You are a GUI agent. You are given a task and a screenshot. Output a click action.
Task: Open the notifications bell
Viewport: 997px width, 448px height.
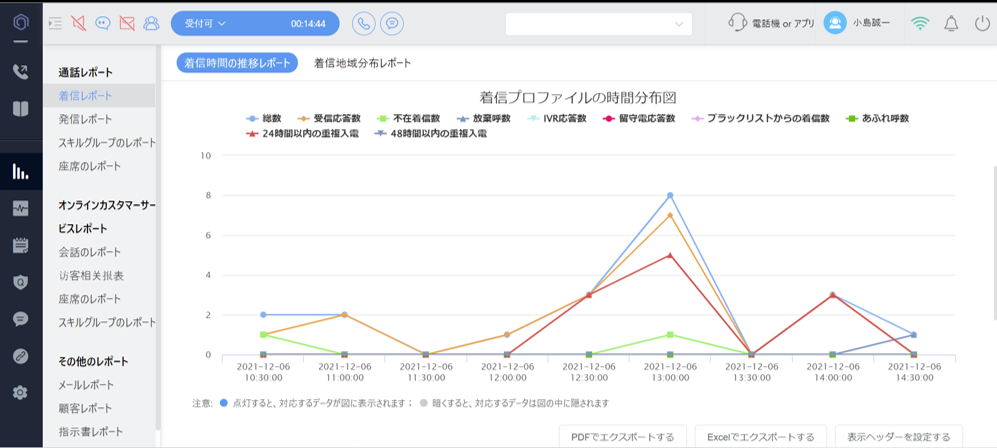click(x=951, y=23)
